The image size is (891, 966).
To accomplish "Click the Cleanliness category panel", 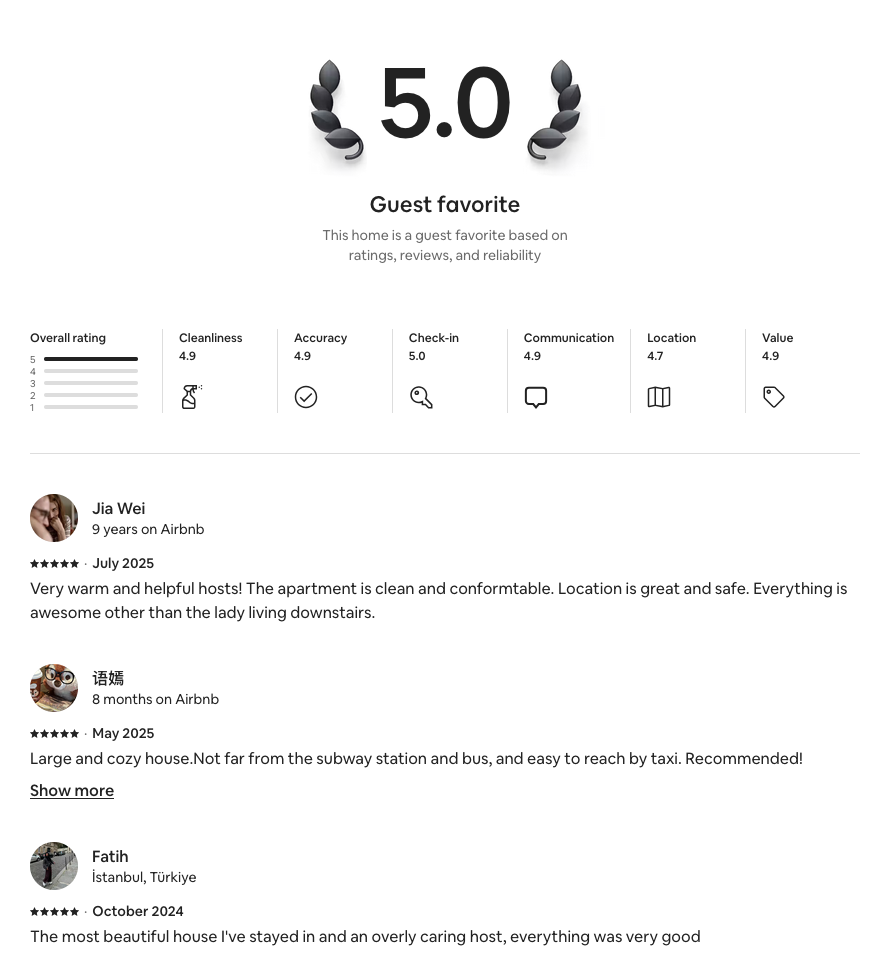I will [x=220, y=370].
